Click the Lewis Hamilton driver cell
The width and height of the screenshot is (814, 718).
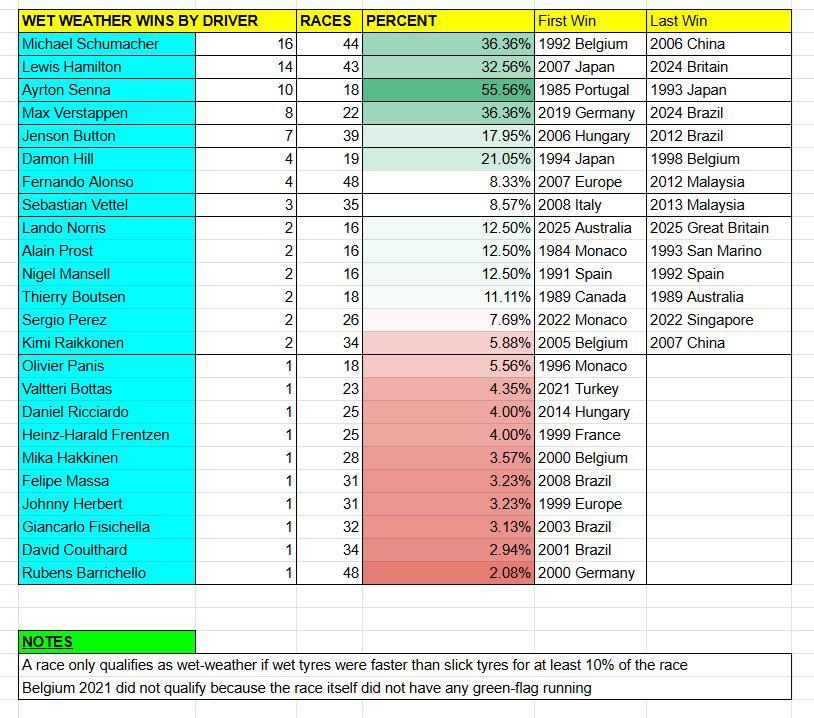pyautogui.click(x=72, y=67)
